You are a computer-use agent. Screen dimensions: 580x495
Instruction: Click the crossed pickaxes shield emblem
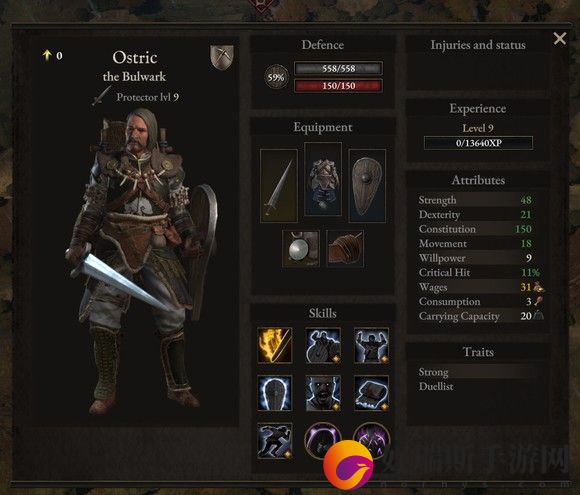pos(222,57)
